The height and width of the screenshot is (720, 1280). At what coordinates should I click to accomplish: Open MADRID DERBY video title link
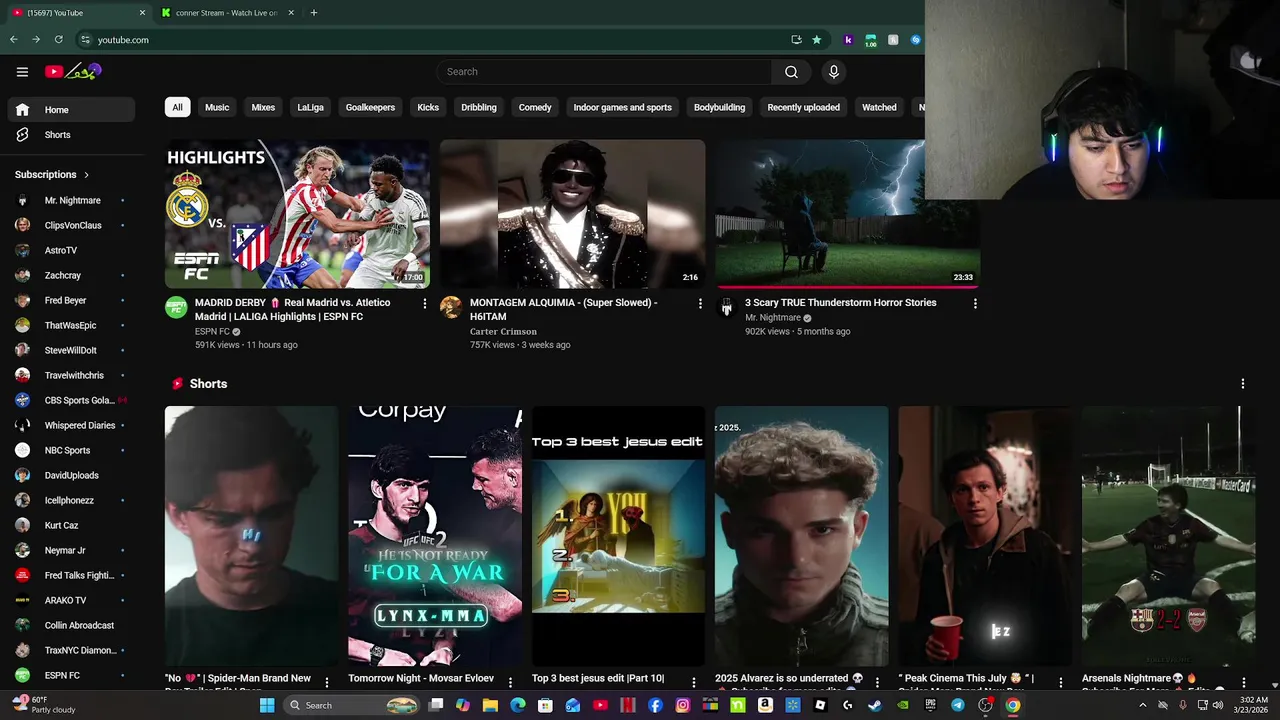coord(293,309)
